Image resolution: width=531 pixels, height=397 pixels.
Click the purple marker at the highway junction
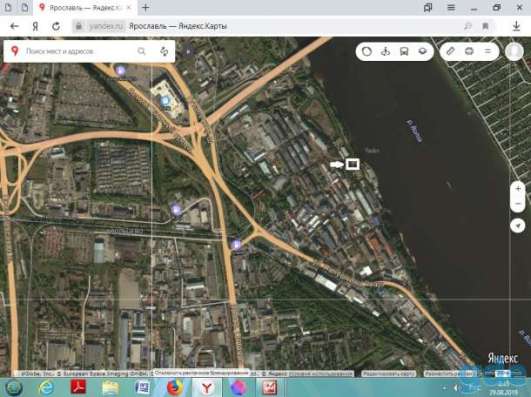pos(236,244)
